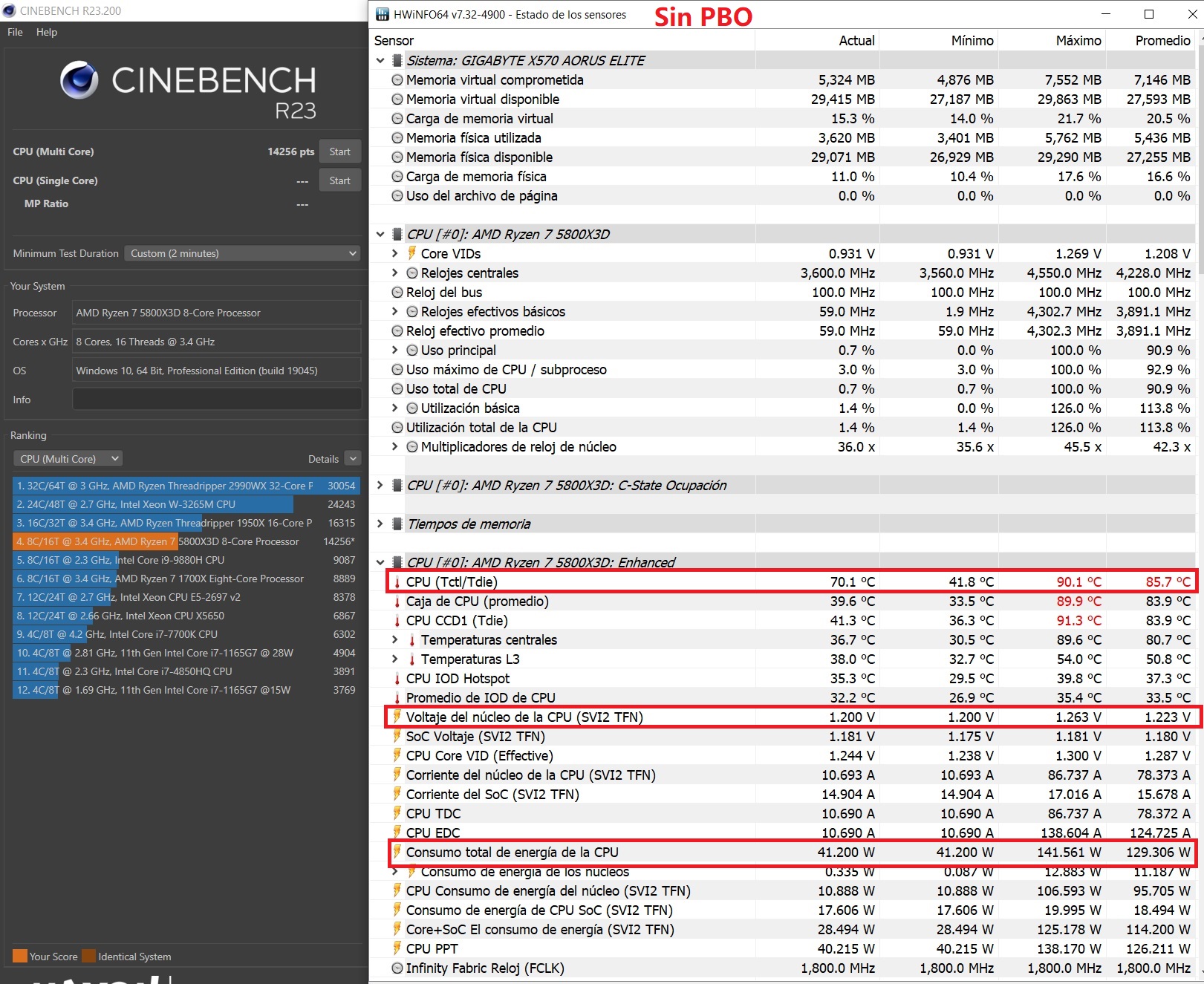Select the Threadripper 2990WX ranking entry

point(186,486)
